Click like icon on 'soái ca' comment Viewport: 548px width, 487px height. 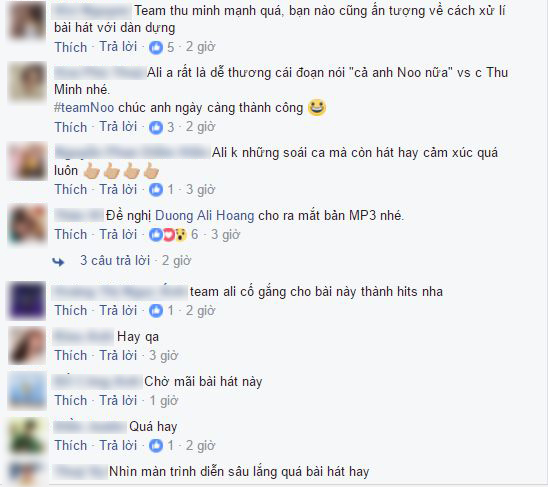[x=156, y=190]
